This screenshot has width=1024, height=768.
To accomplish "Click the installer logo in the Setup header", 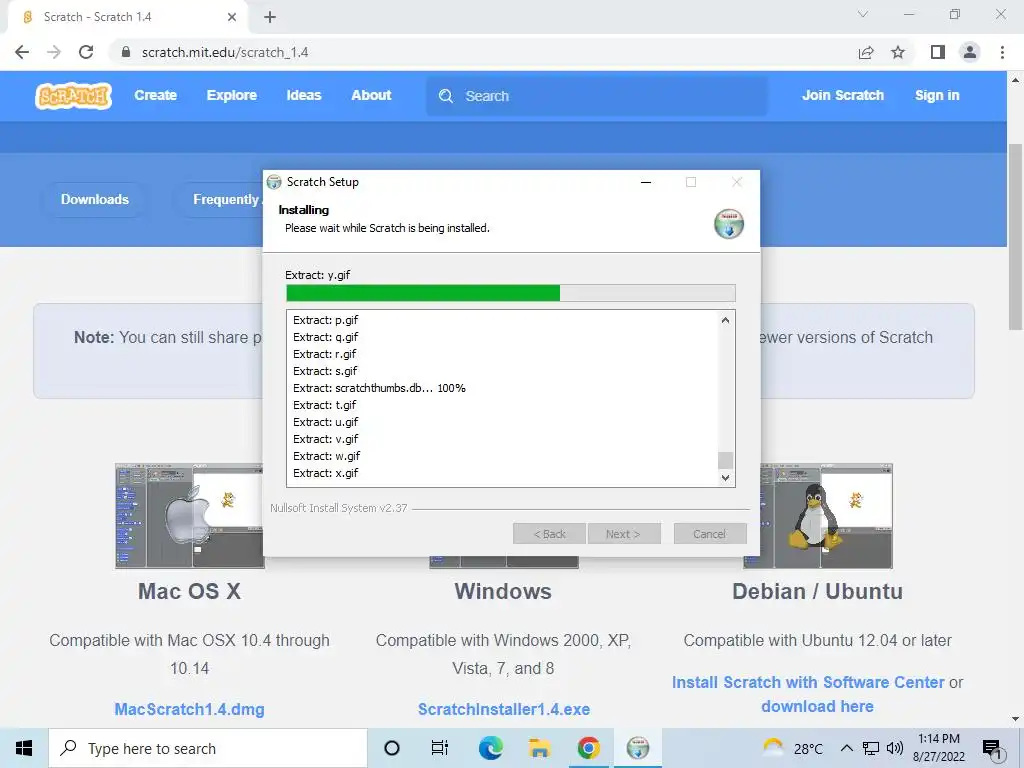I will [729, 224].
